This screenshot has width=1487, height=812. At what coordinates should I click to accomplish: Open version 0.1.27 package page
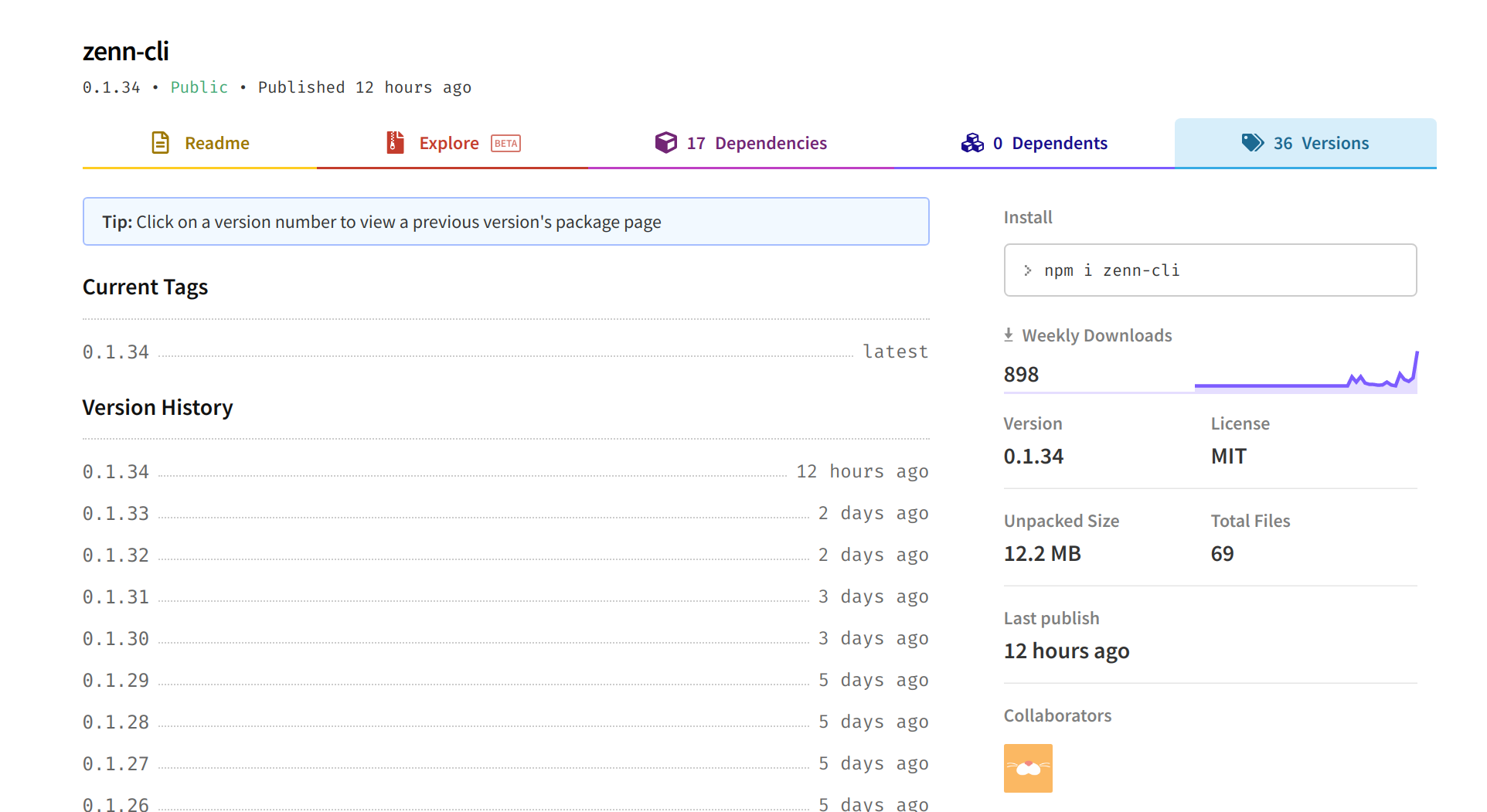116,764
